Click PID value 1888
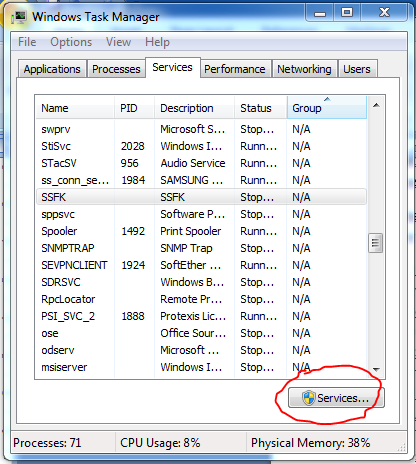 click(x=133, y=316)
